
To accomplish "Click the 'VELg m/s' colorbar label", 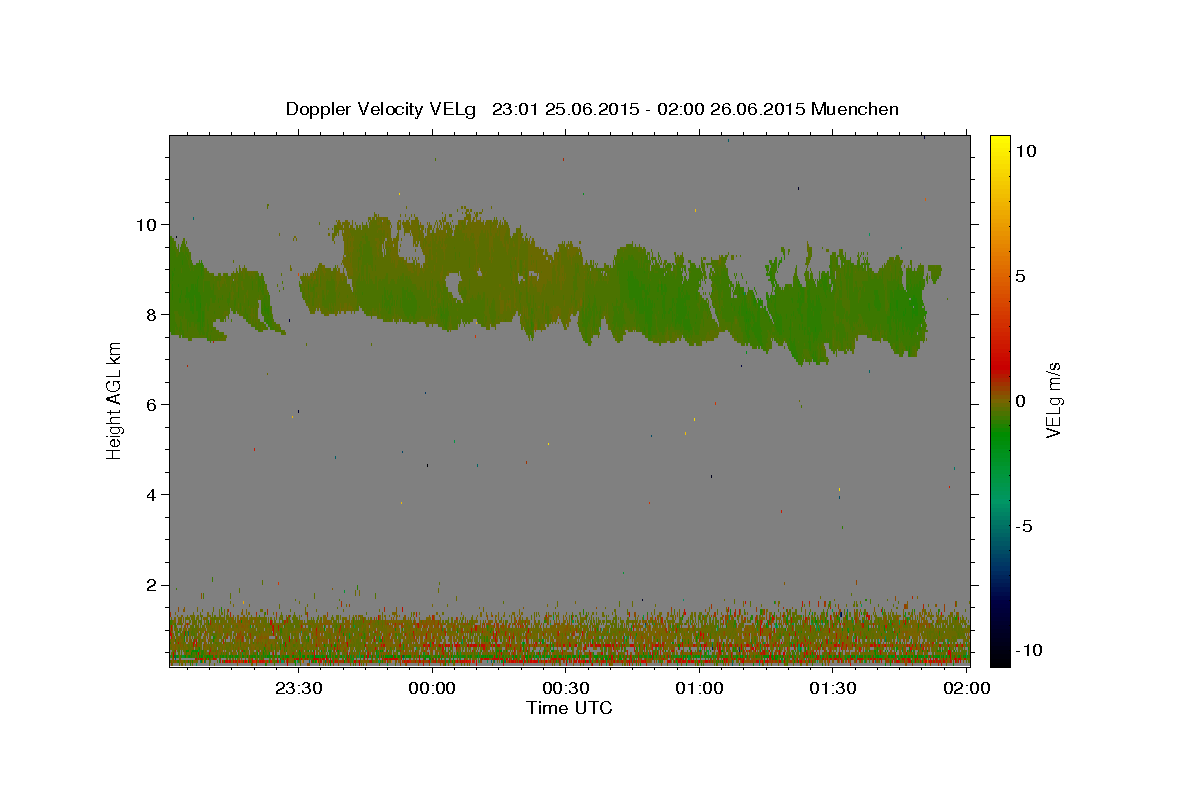I will (x=1053, y=400).
